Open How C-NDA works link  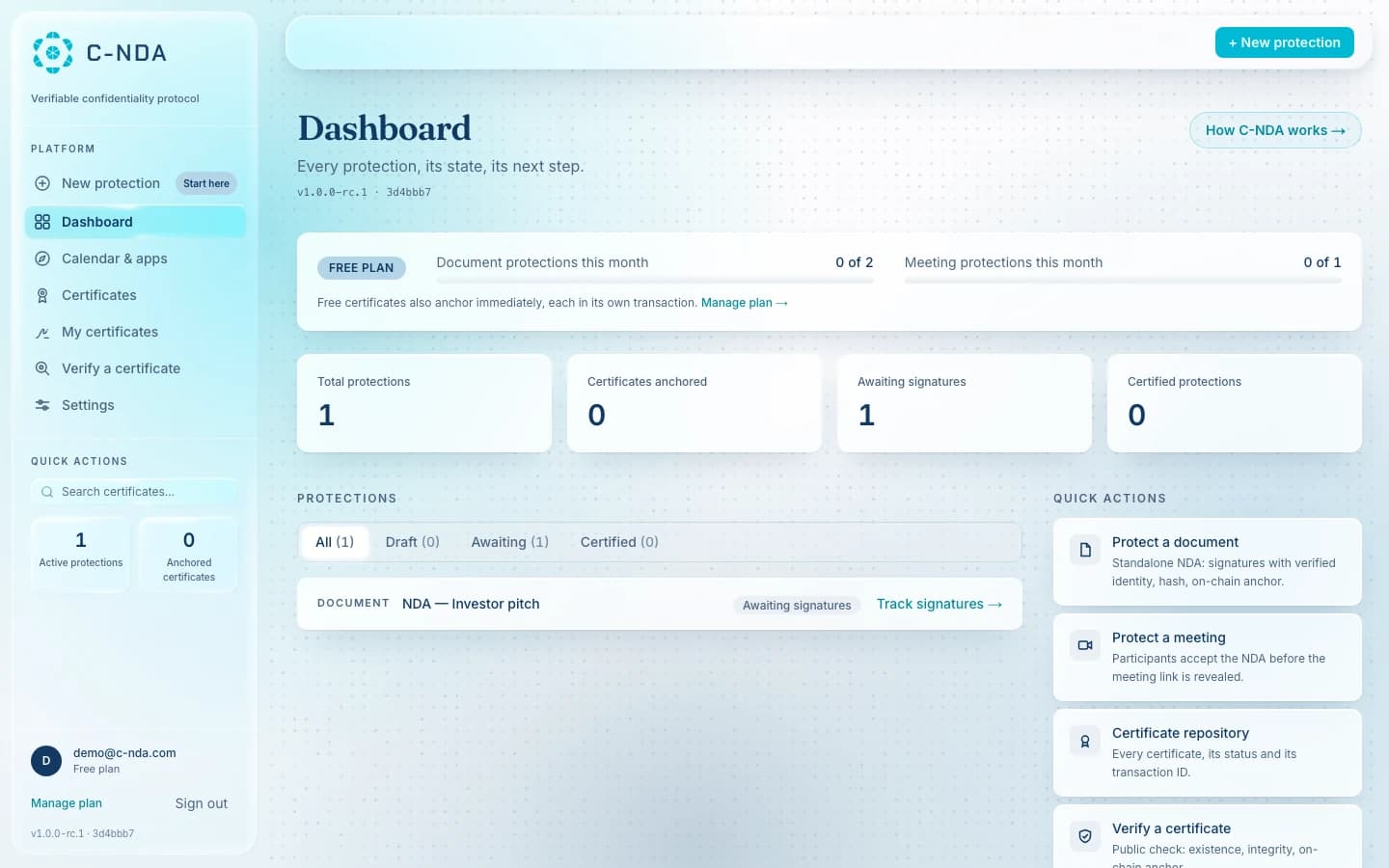click(1275, 130)
